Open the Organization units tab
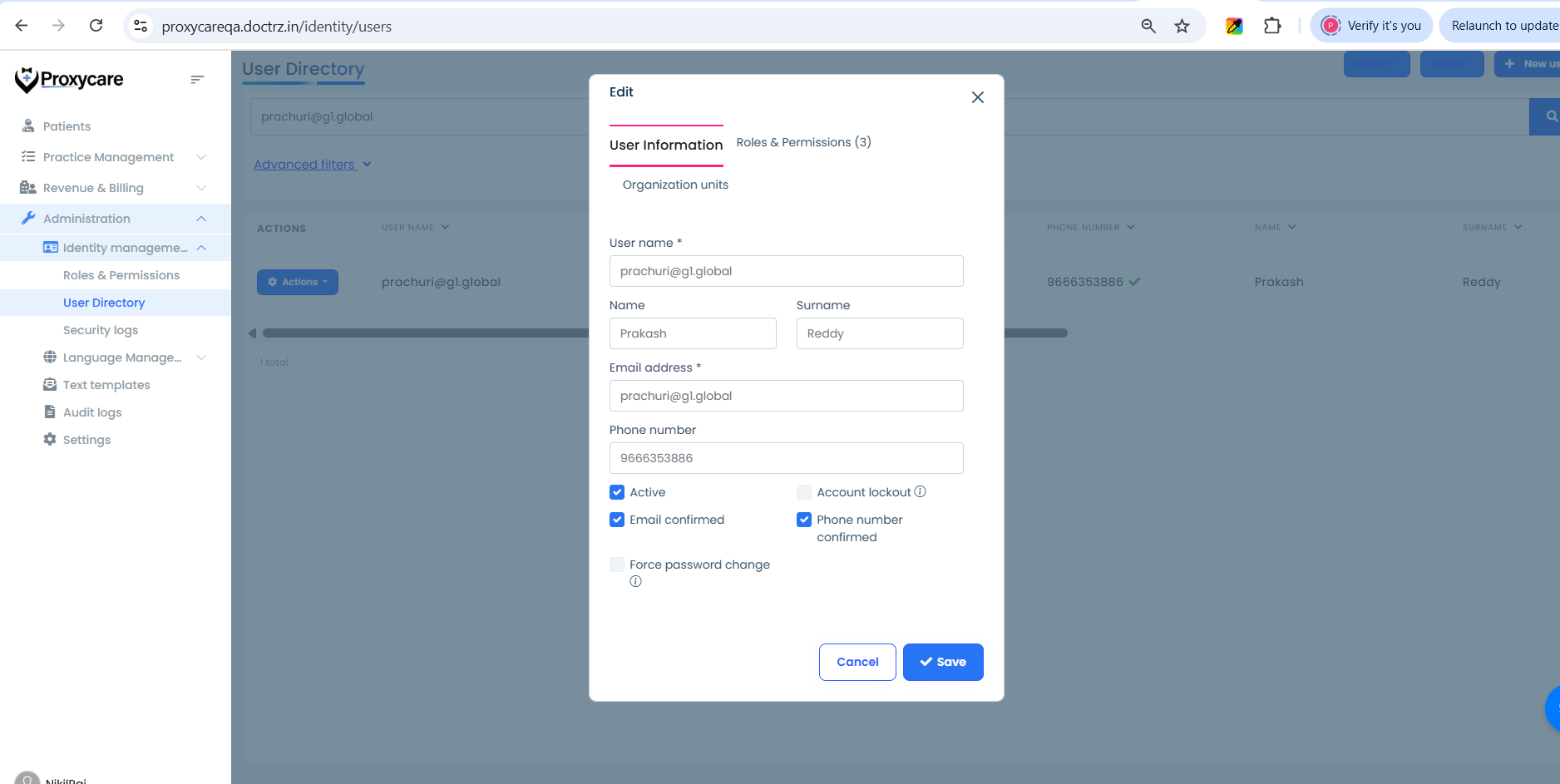The width and height of the screenshot is (1560, 784). click(675, 185)
